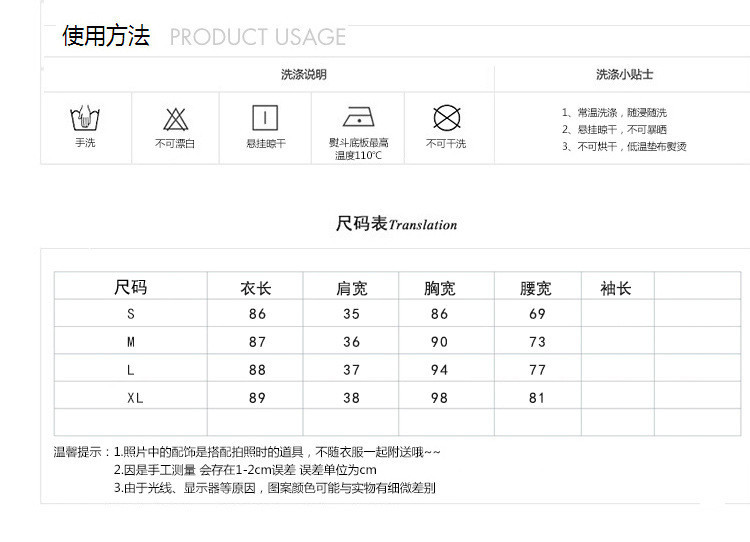Click the hand wash (手洗) care icon

85,118
